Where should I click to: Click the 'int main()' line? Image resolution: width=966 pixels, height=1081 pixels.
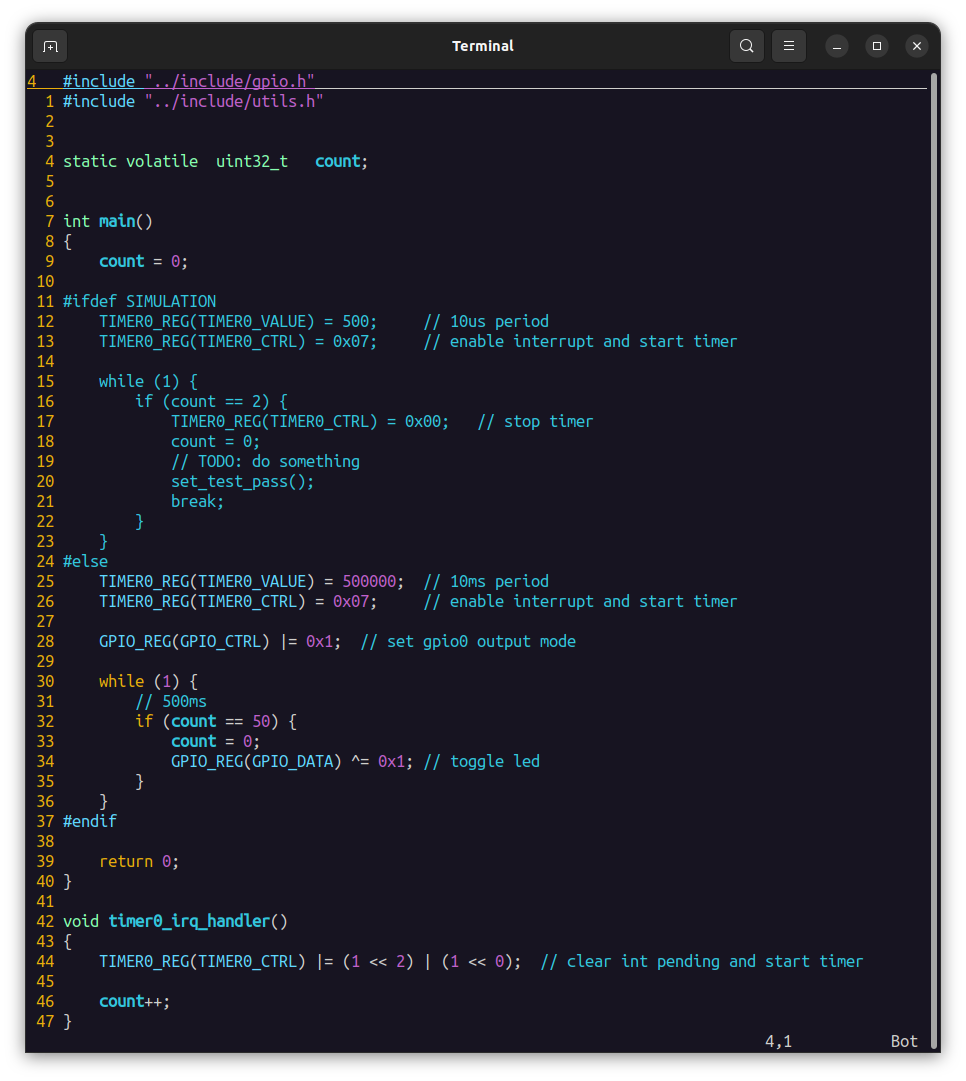click(108, 221)
